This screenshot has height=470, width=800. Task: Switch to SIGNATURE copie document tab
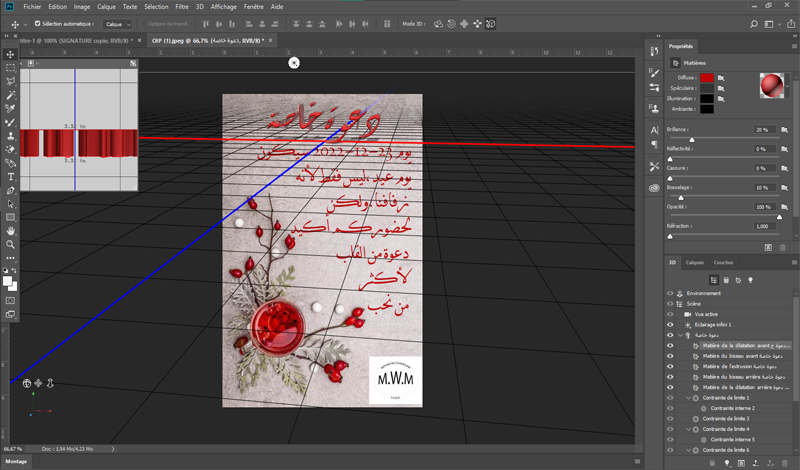tap(75, 41)
